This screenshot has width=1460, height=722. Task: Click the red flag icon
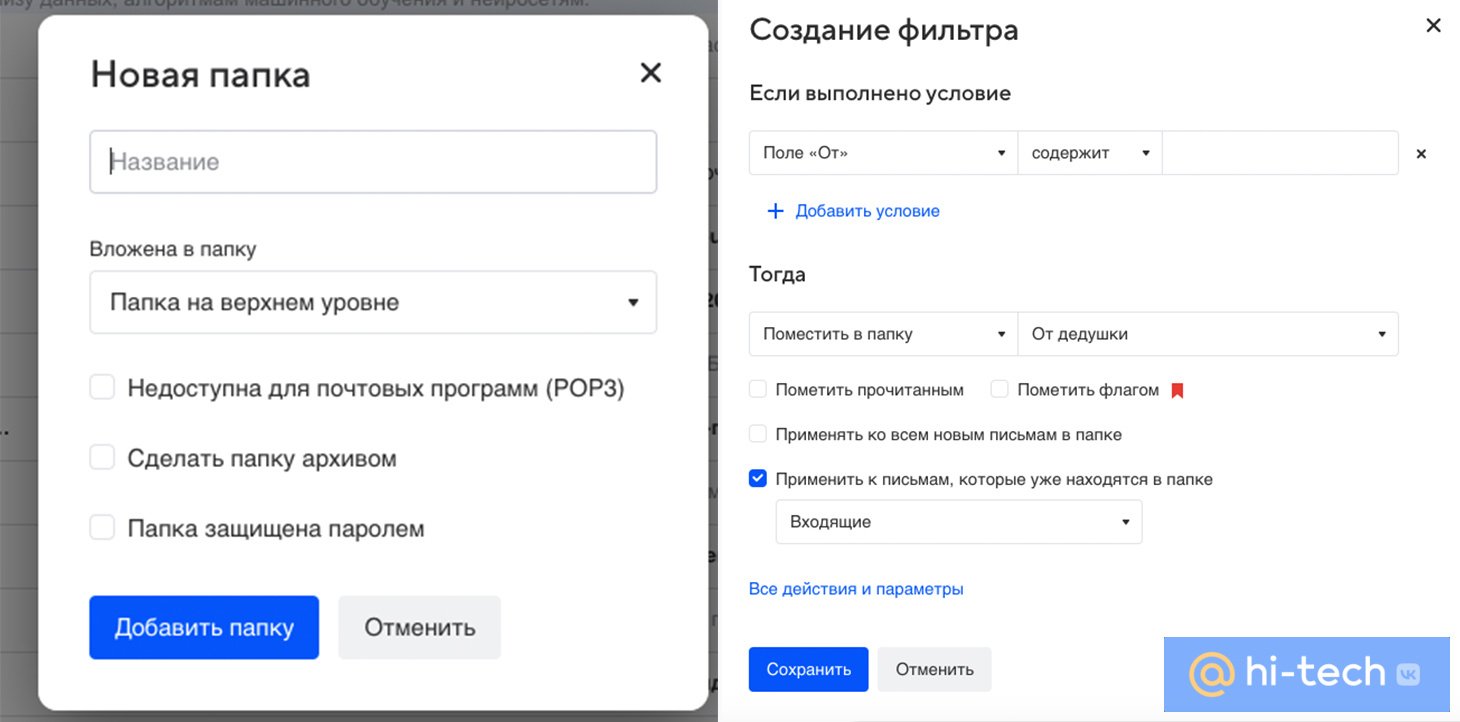click(1177, 391)
